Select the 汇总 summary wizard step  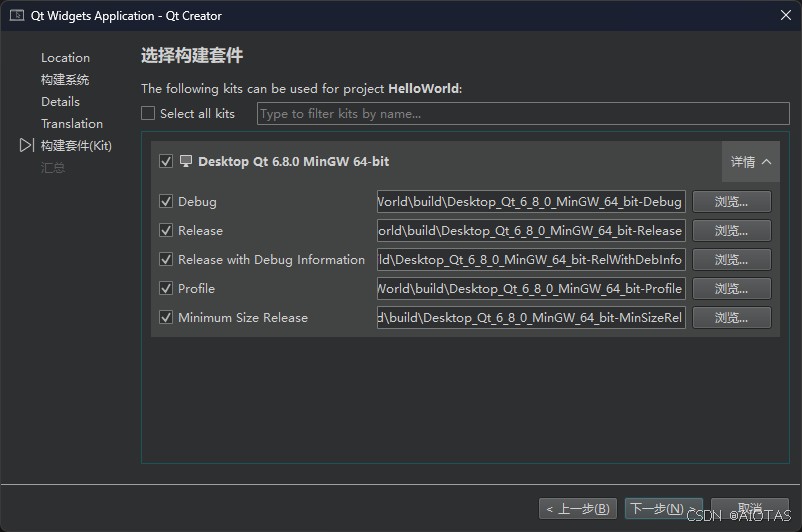tap(53, 168)
